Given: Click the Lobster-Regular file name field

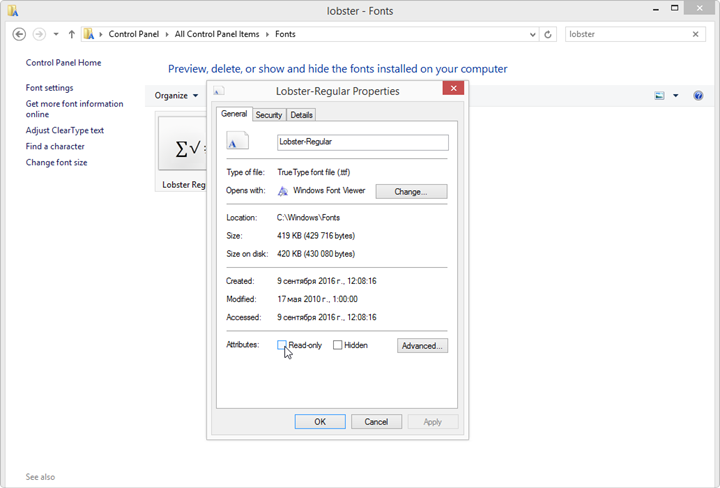Looking at the screenshot, I should [362, 142].
